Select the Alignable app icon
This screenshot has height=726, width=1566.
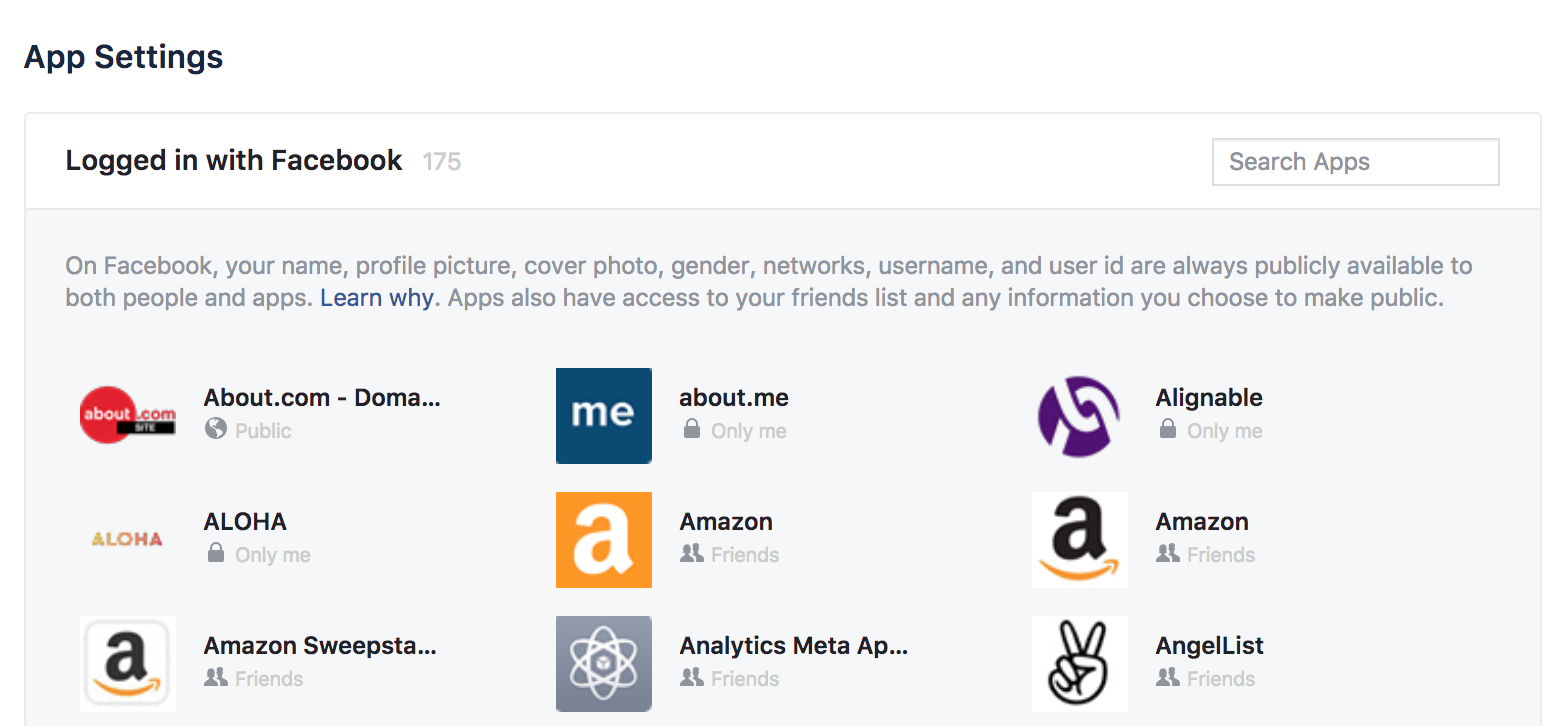pyautogui.click(x=1079, y=416)
